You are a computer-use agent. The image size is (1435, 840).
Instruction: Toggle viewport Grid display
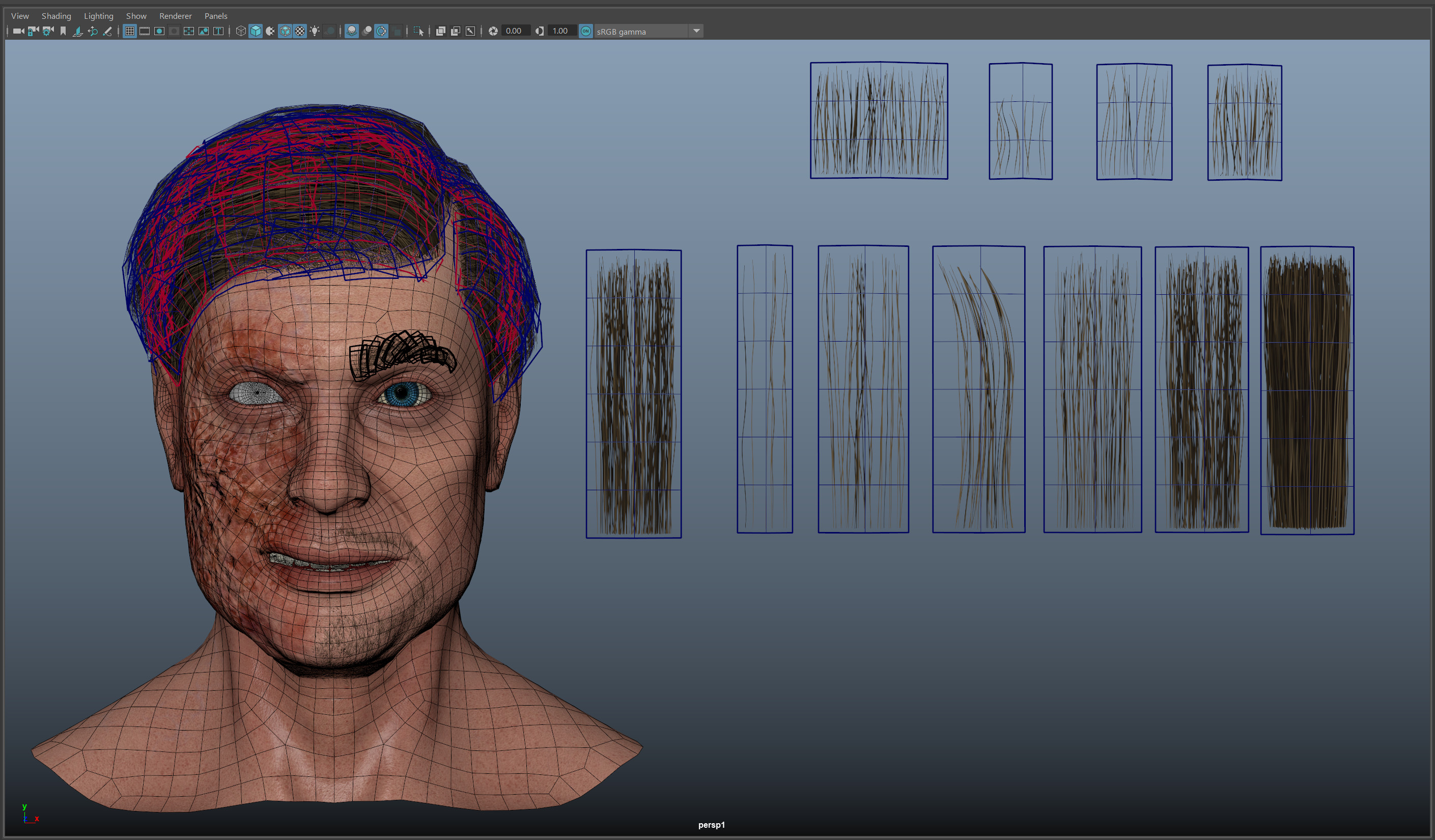coord(130,32)
